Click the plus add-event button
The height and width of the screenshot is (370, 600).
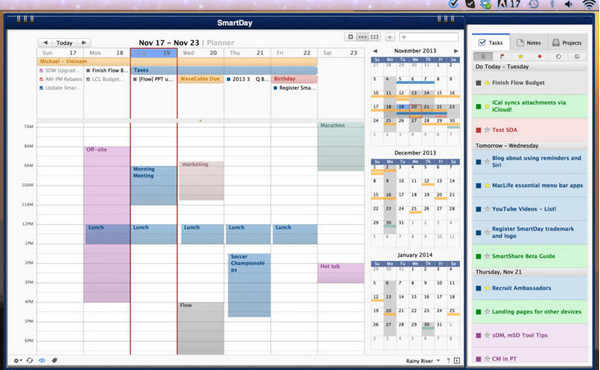coord(390,37)
